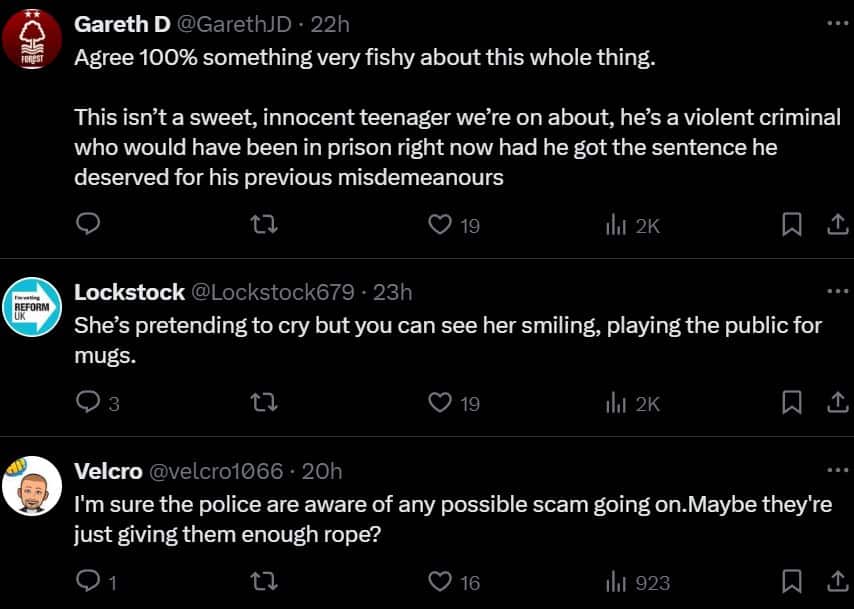
Task: Repost Gareth D's tweet
Action: coord(266,224)
